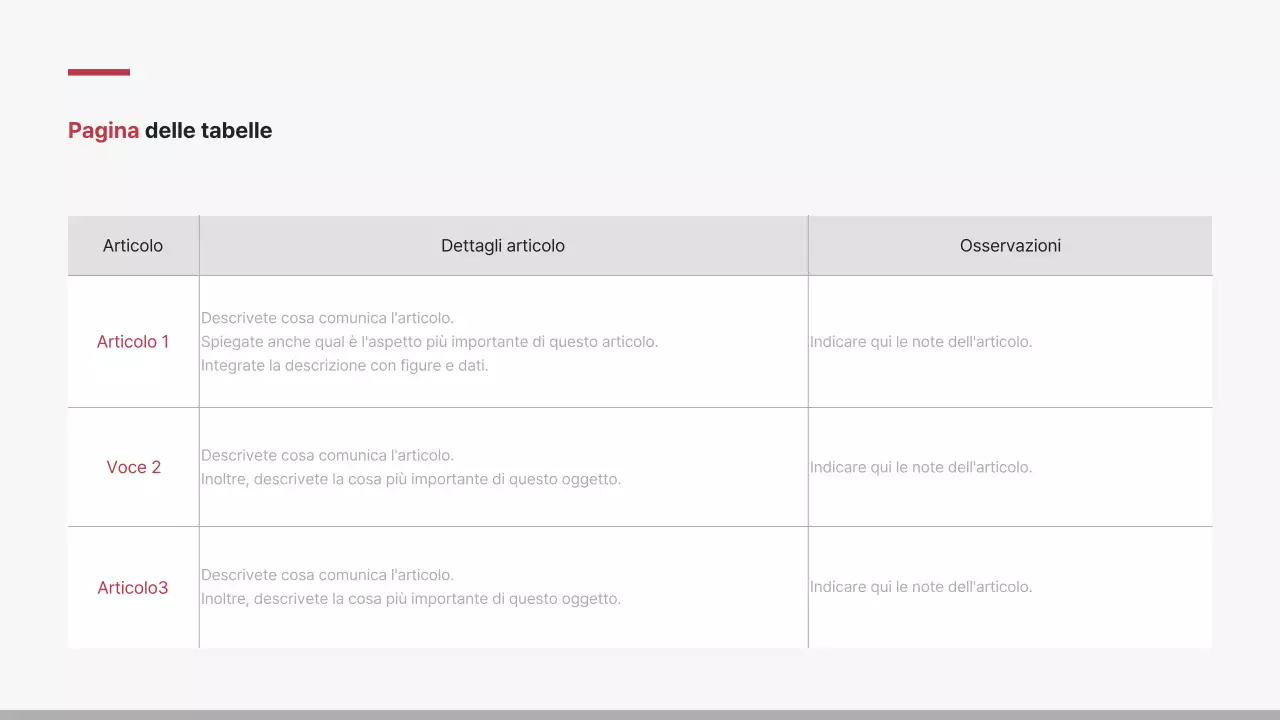Select the "Osservazioni" column header
Image resolution: width=1280 pixels, height=720 pixels.
(1010, 246)
